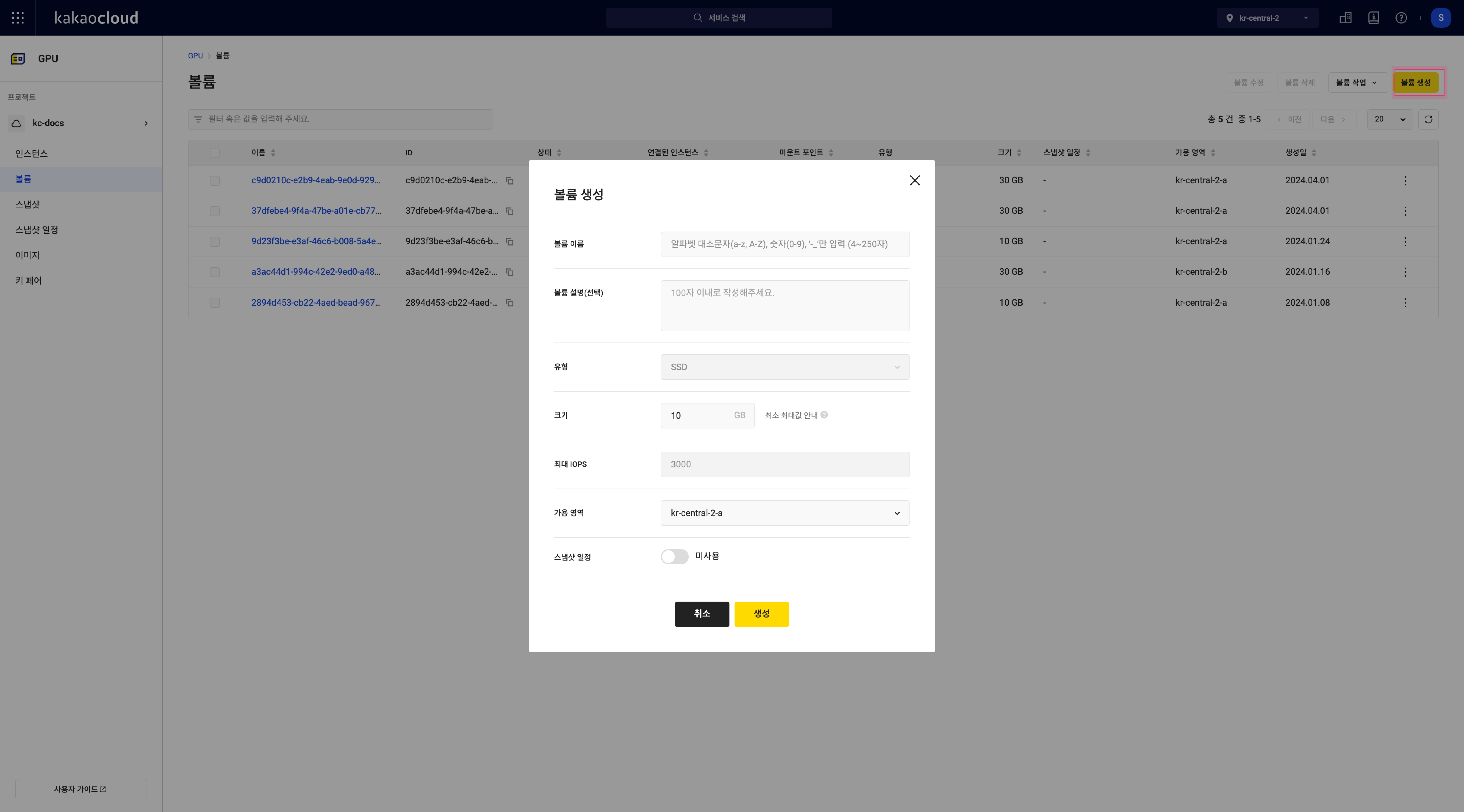This screenshot has width=1464, height=812.
Task: Click the 취소 button
Action: (x=702, y=614)
